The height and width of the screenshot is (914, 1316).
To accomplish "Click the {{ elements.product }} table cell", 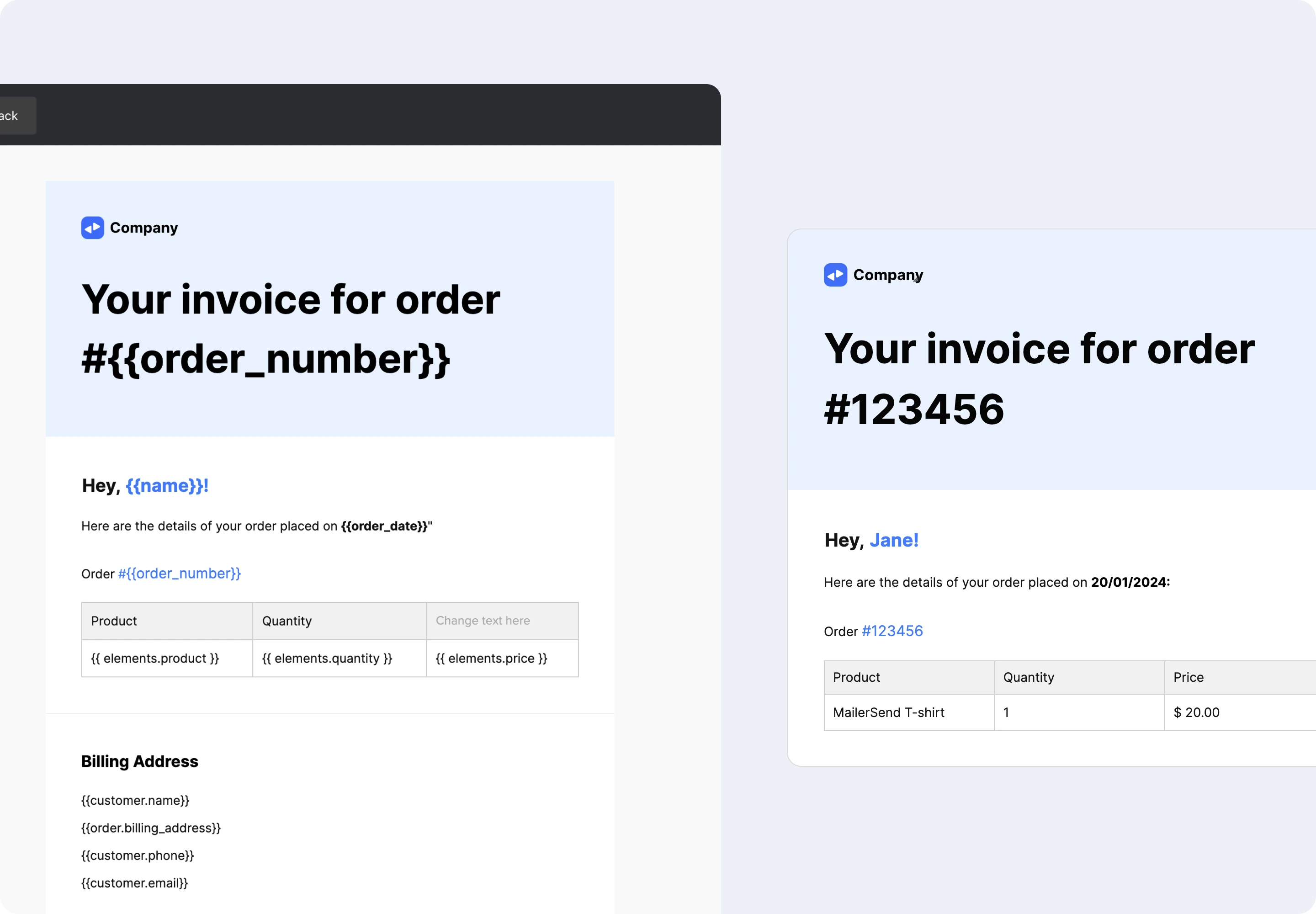I will point(167,659).
